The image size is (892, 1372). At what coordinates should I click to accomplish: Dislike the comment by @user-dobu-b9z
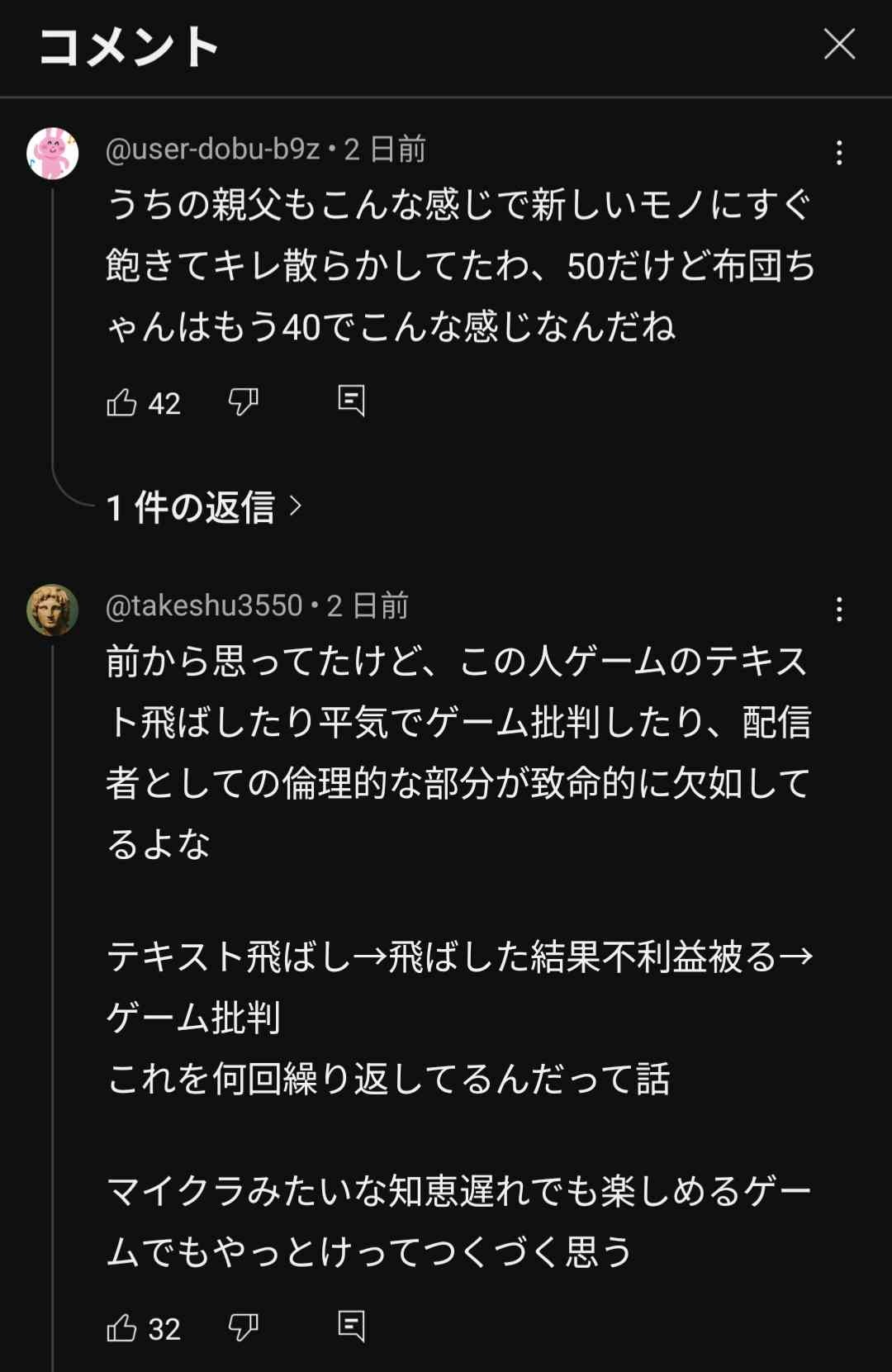pos(243,402)
